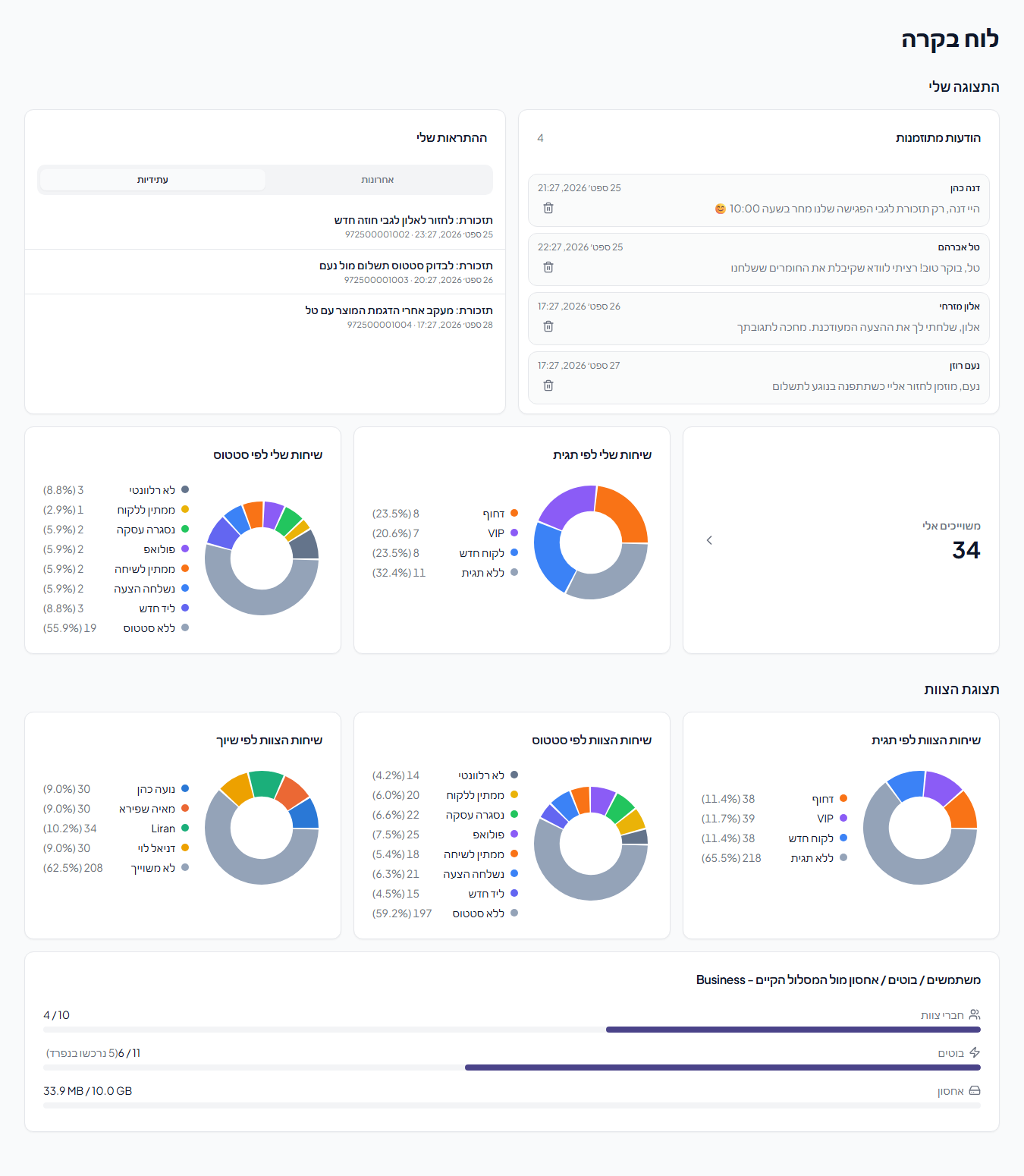Toggle the דחוף legend item in my tags chart
The width and height of the screenshot is (1024, 1176).
tap(501, 514)
